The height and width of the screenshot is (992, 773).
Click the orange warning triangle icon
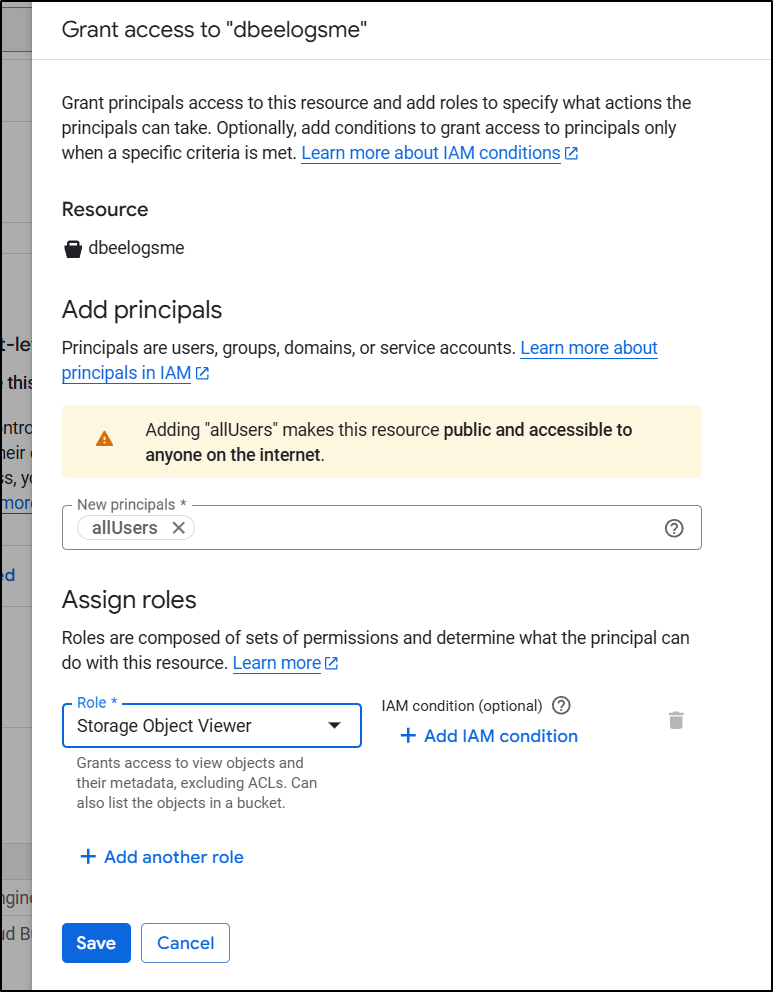point(105,439)
